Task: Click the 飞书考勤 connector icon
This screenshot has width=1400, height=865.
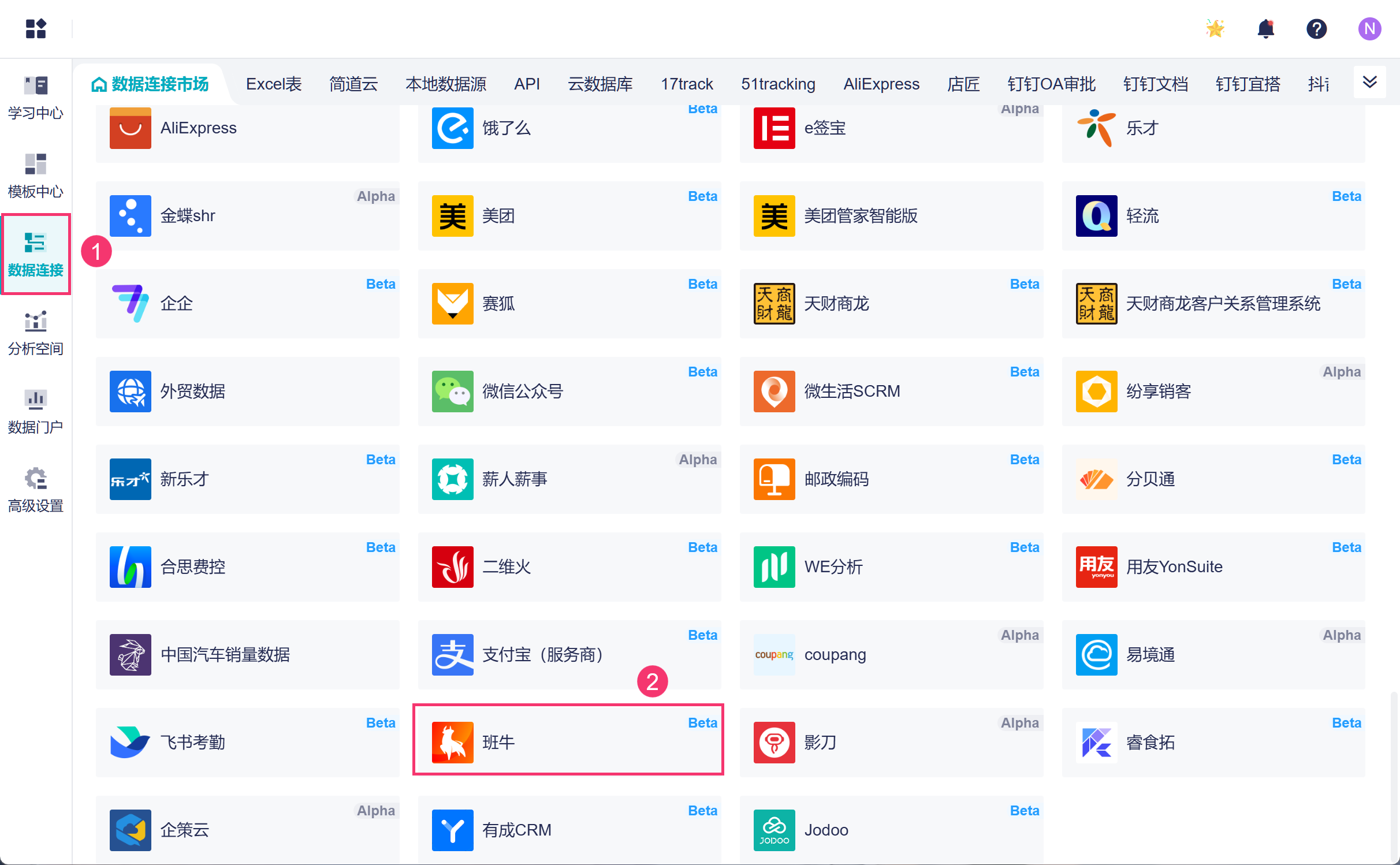Action: click(x=131, y=742)
